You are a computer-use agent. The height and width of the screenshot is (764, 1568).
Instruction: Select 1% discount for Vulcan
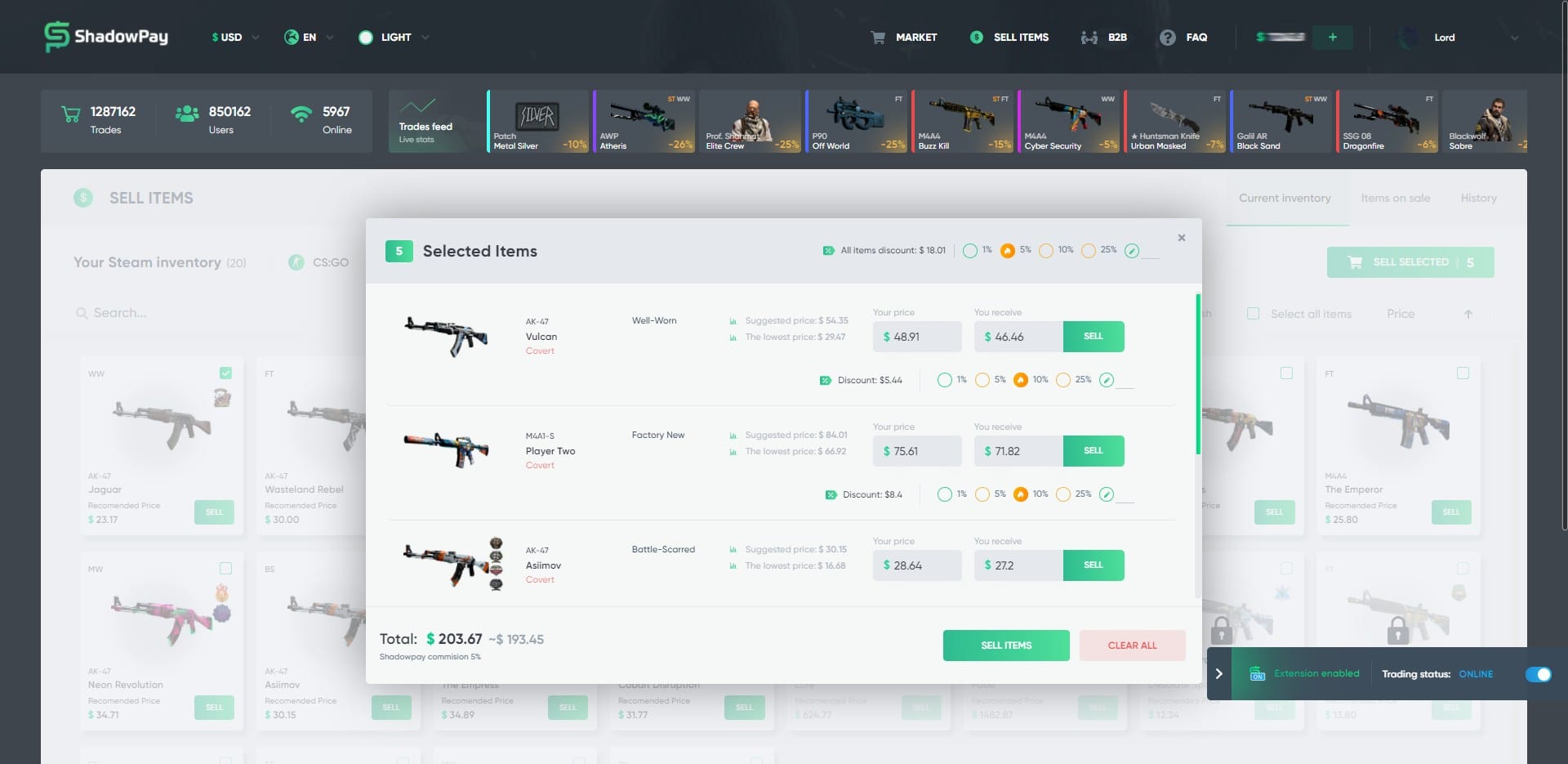[945, 380]
